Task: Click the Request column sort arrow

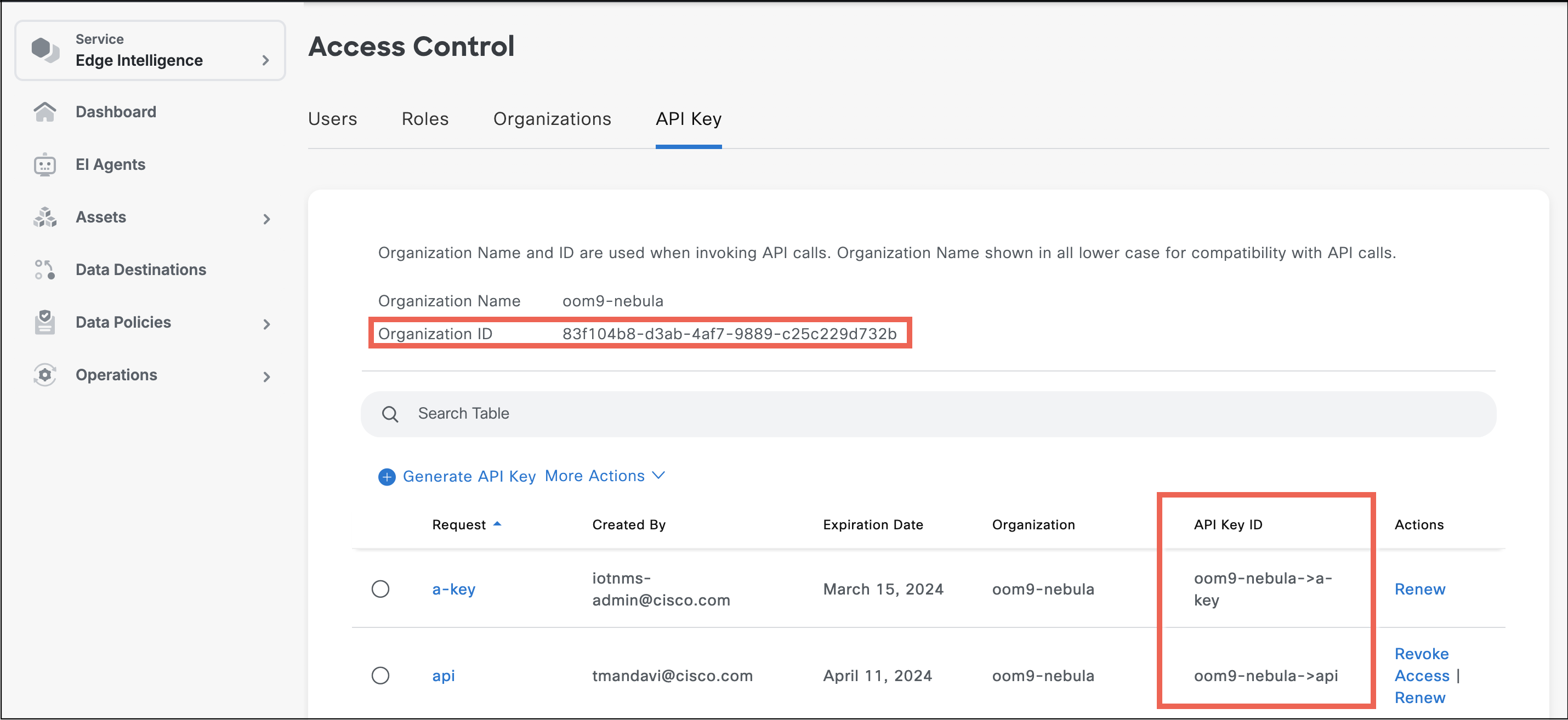Action: pos(497,524)
